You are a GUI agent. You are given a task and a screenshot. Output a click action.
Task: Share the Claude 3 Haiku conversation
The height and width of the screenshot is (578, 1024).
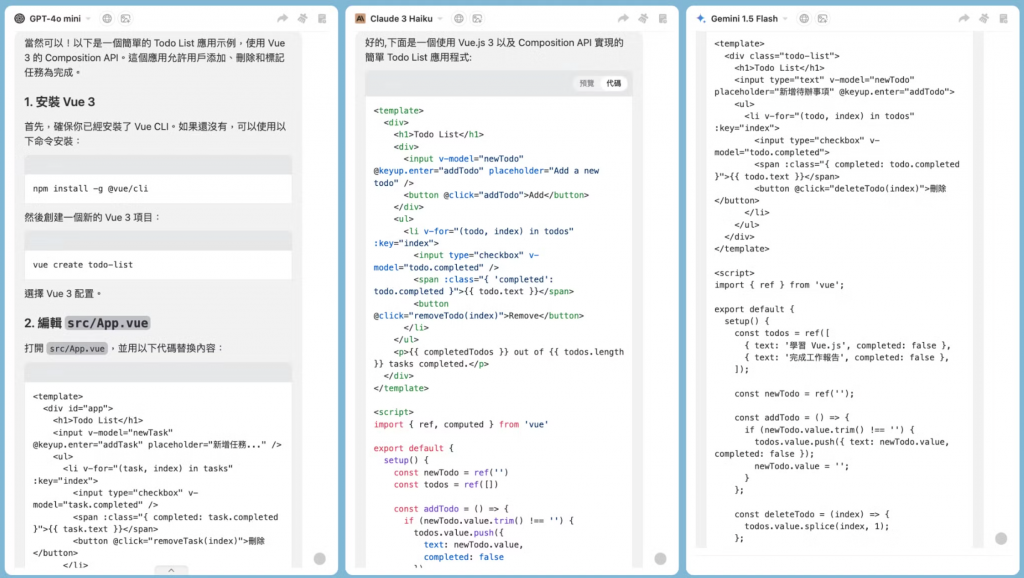(x=623, y=18)
